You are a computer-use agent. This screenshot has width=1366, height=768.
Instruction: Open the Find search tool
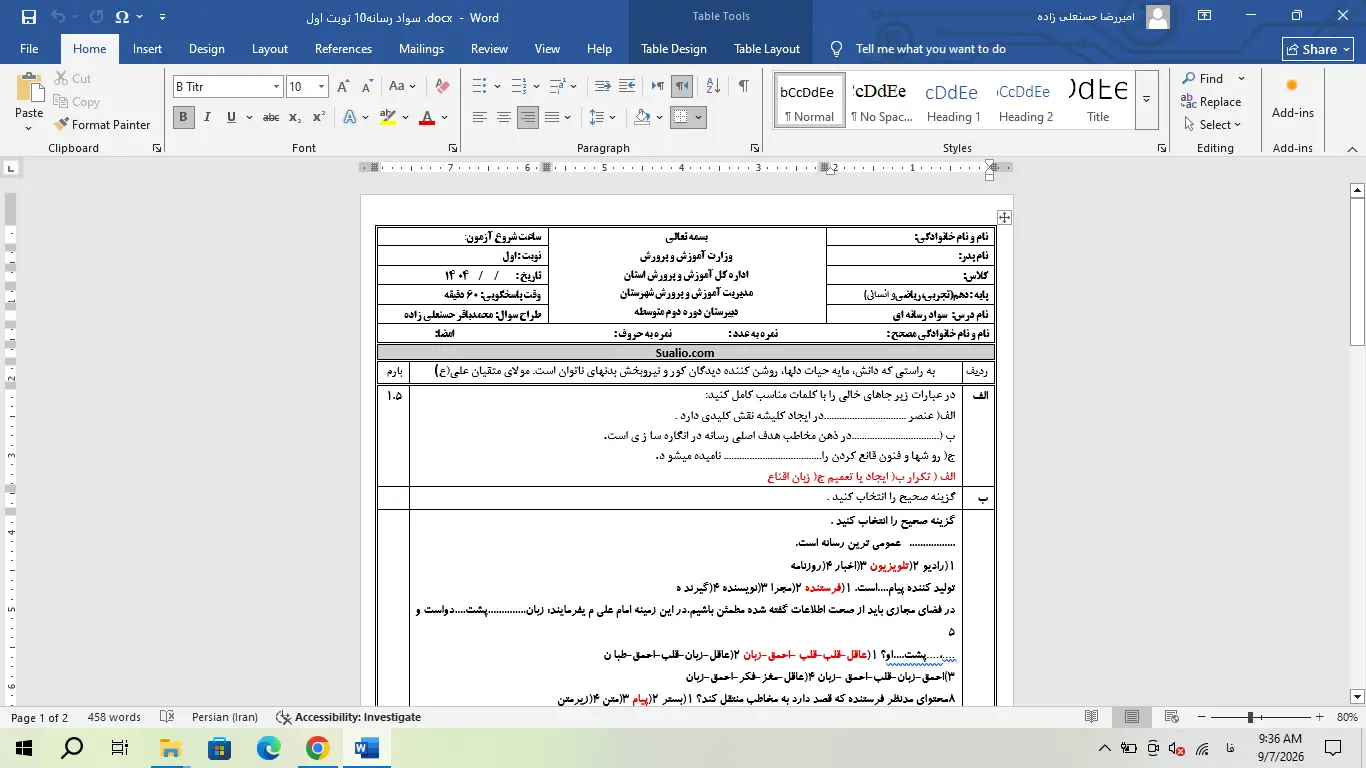(x=1202, y=79)
